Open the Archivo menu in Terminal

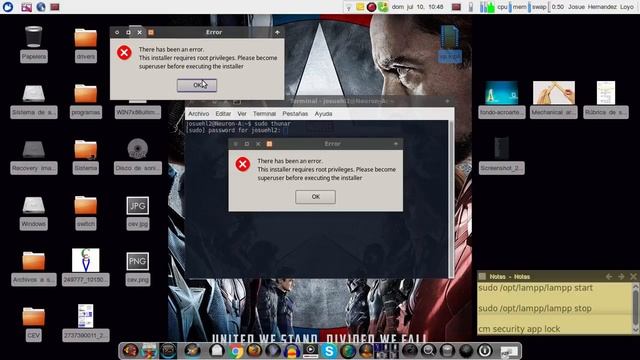tap(198, 114)
